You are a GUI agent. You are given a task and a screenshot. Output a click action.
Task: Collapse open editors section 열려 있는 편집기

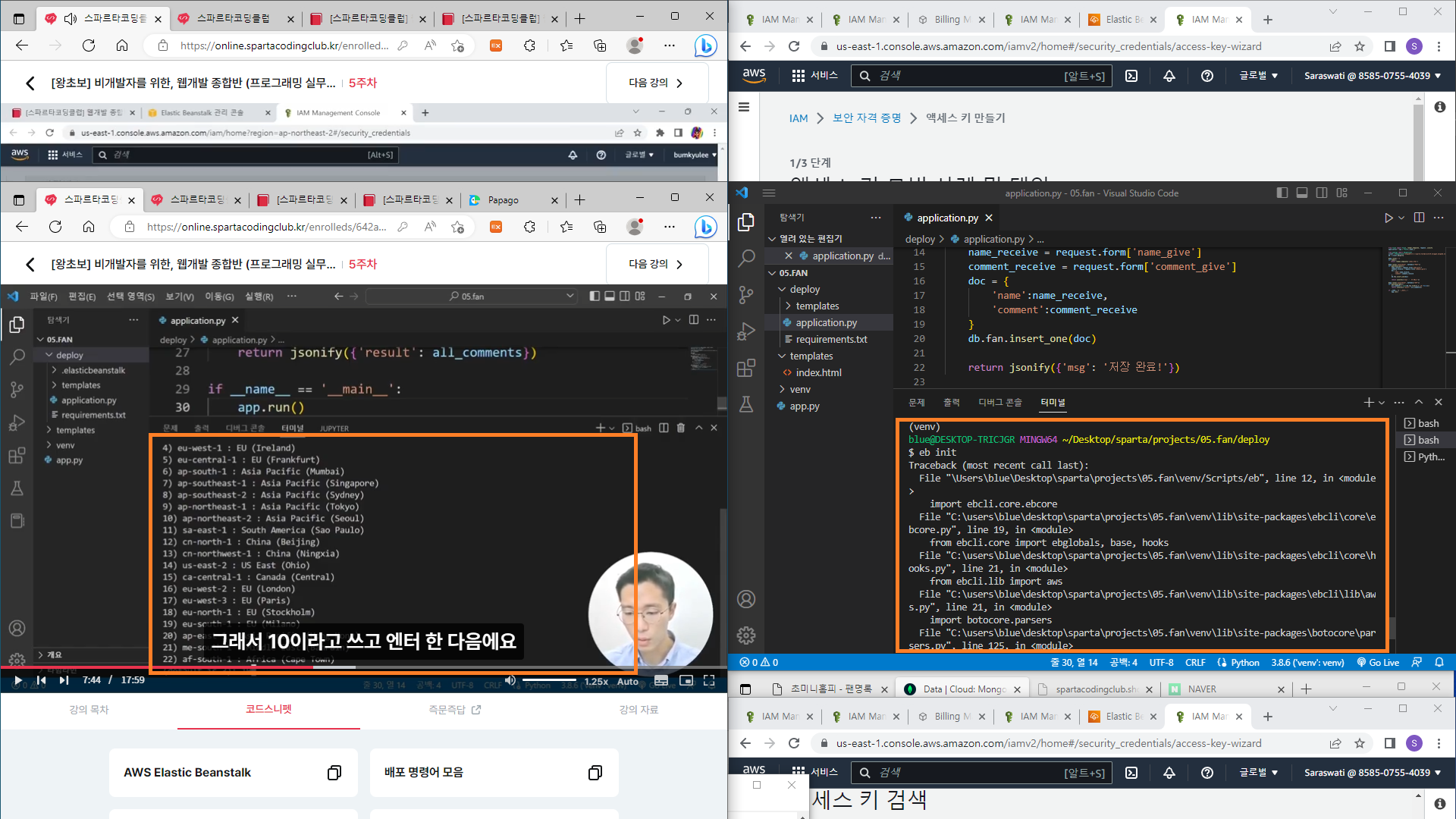[811, 239]
